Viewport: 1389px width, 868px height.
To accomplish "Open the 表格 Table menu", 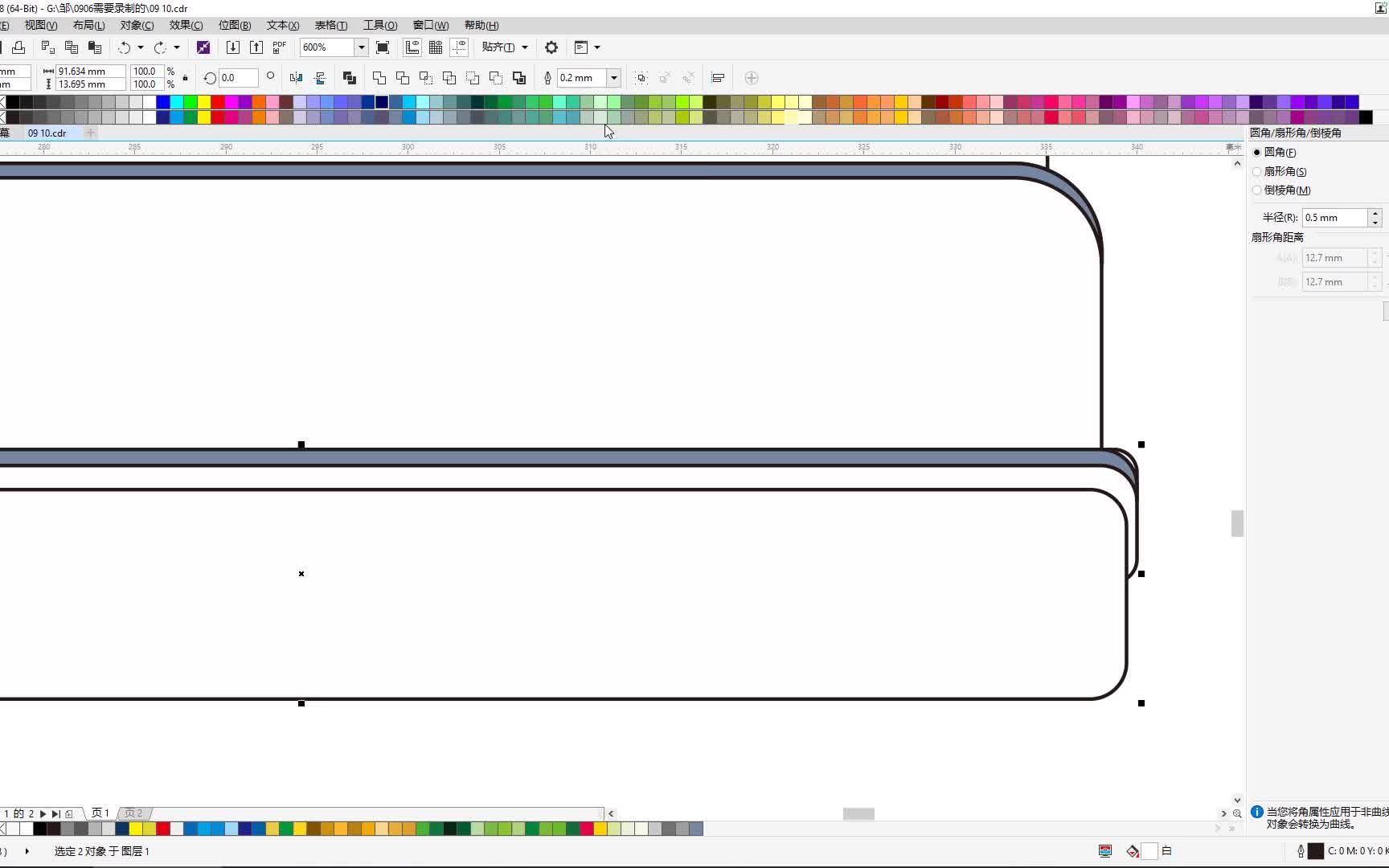I will [331, 25].
